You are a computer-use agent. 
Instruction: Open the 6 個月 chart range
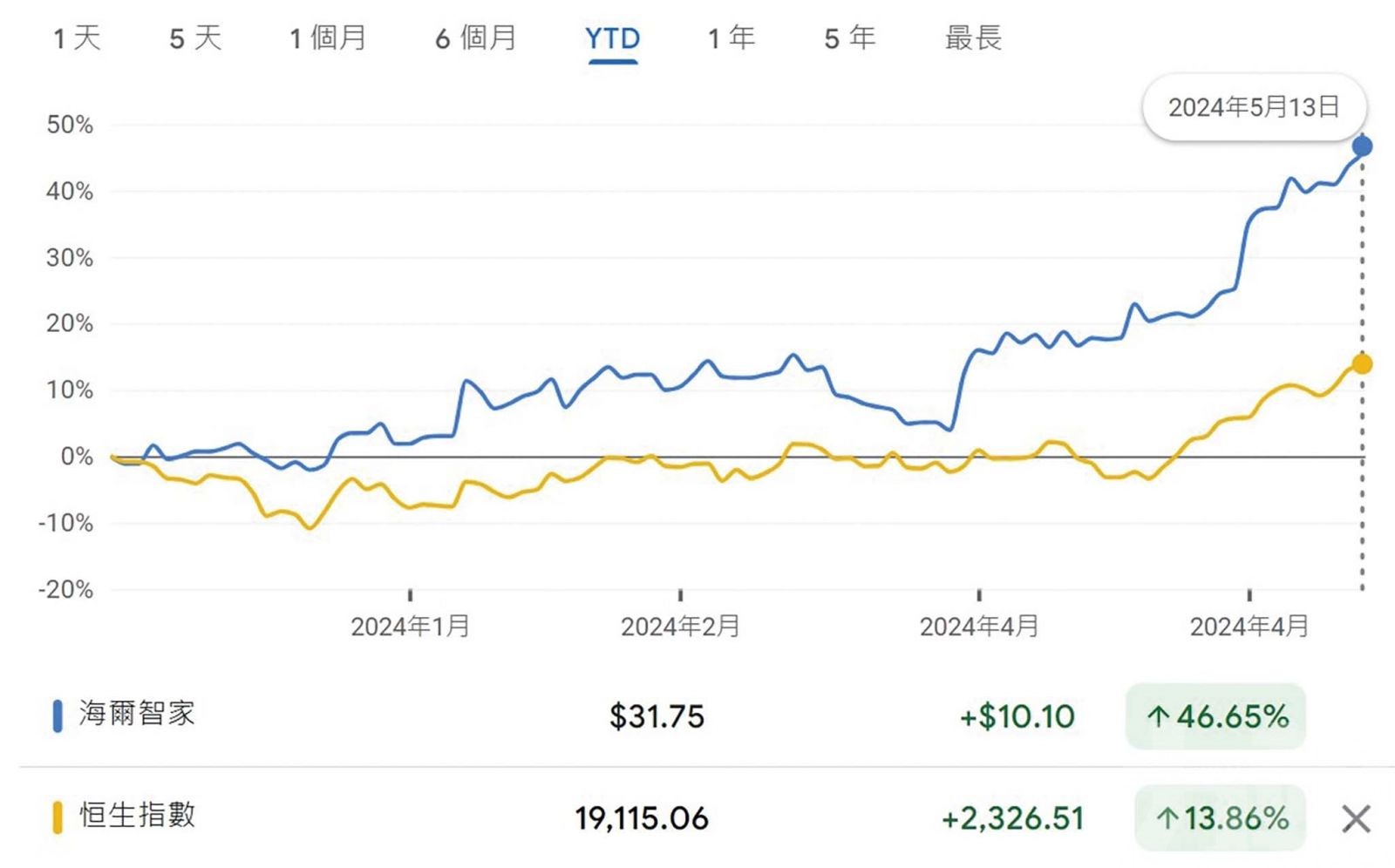pyautogui.click(x=476, y=38)
